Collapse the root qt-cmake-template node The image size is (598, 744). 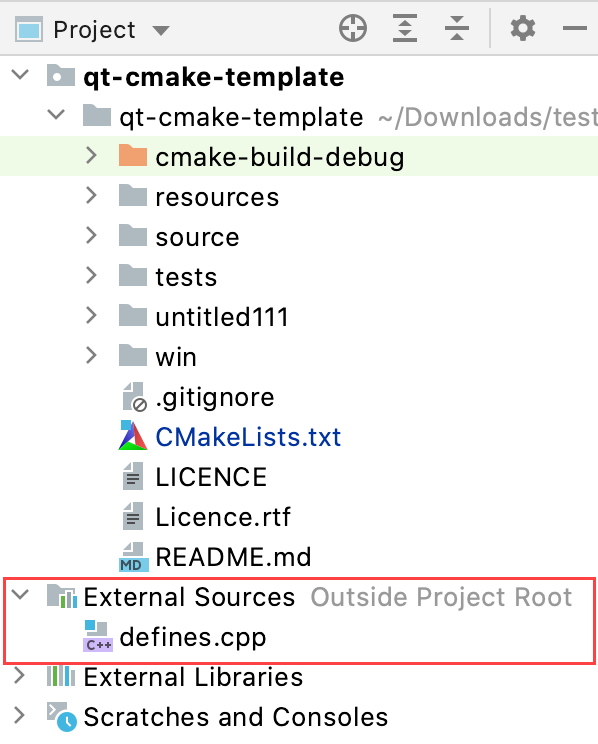[x=20, y=75]
